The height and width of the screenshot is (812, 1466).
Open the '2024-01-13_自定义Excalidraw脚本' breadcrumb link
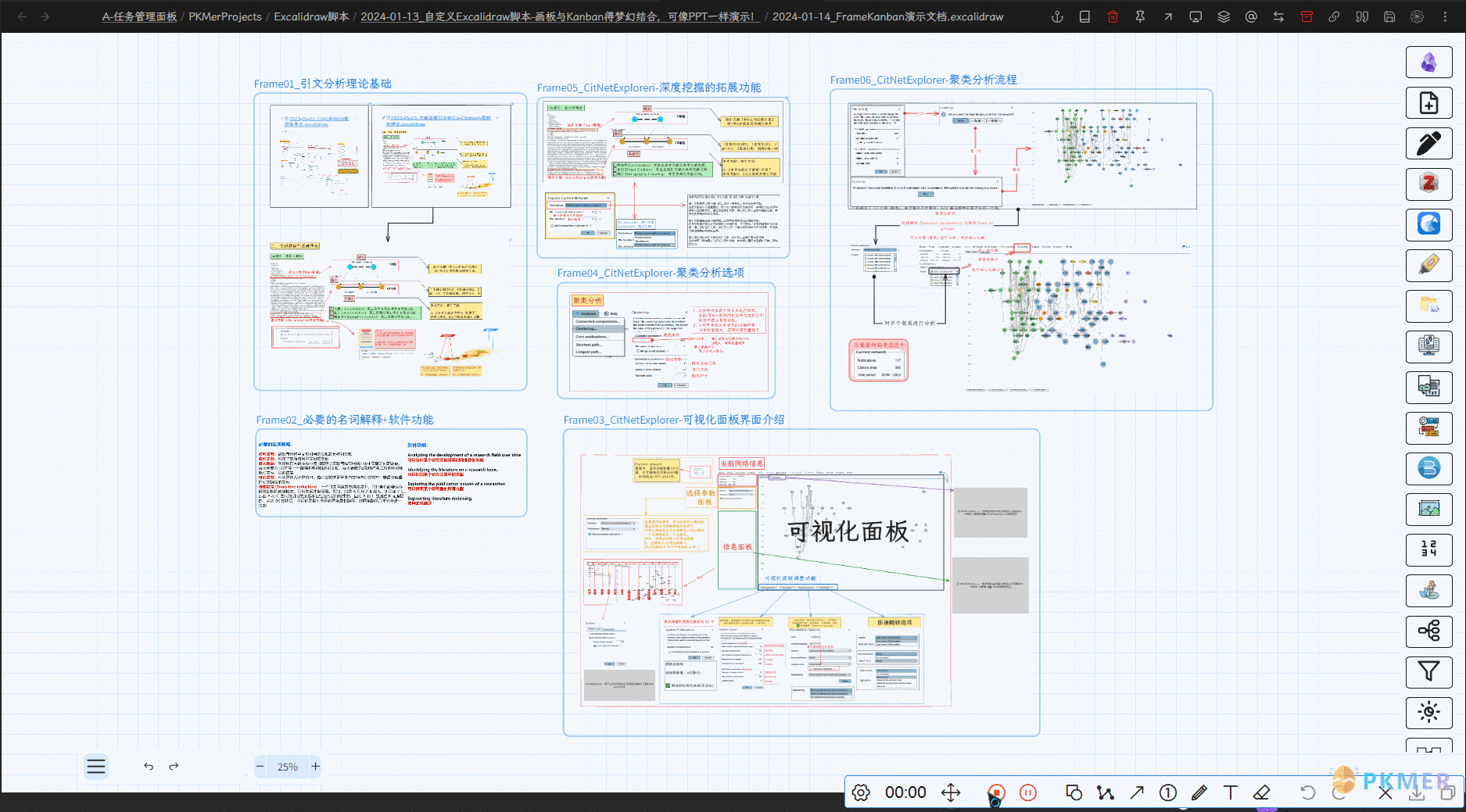coord(558,16)
